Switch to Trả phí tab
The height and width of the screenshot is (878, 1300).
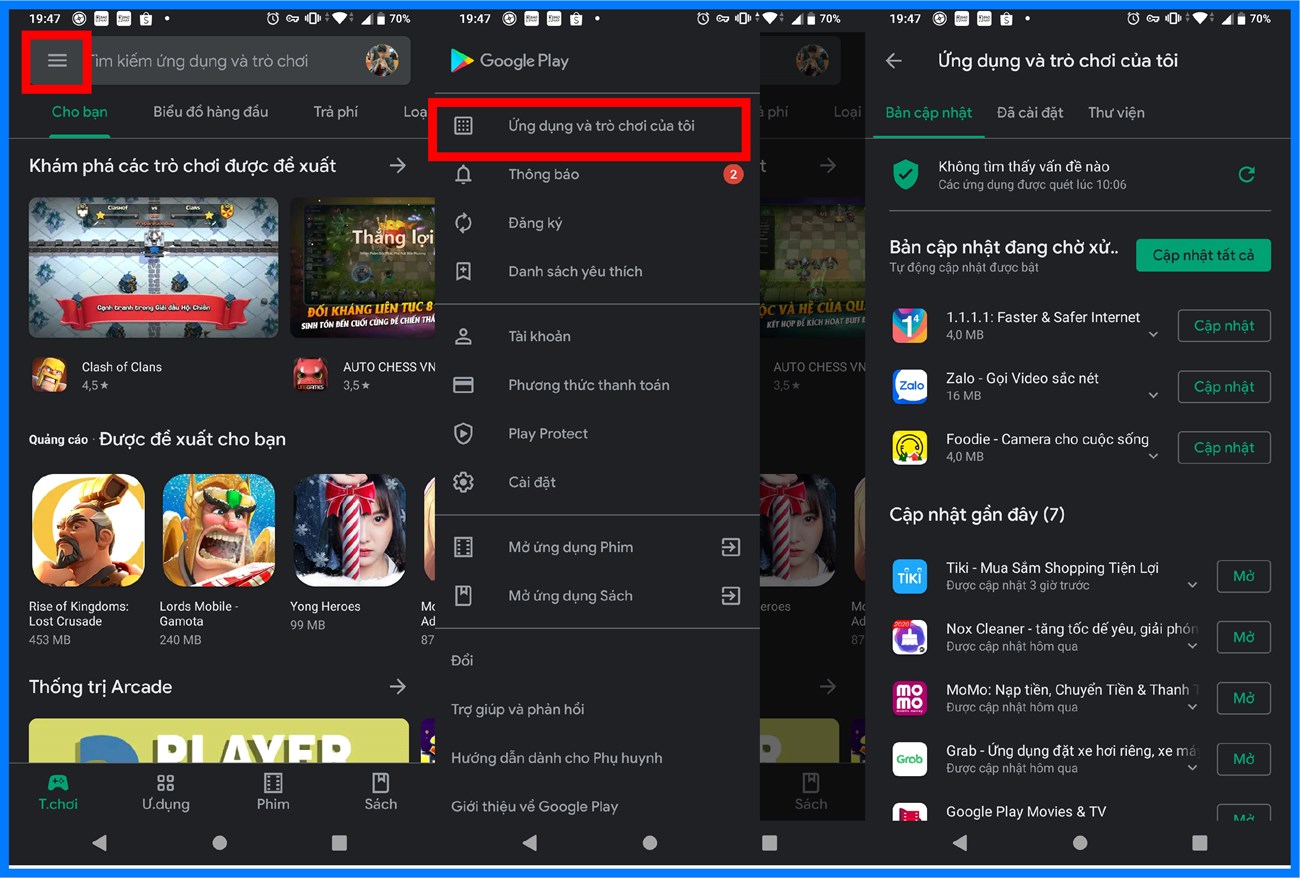point(335,112)
